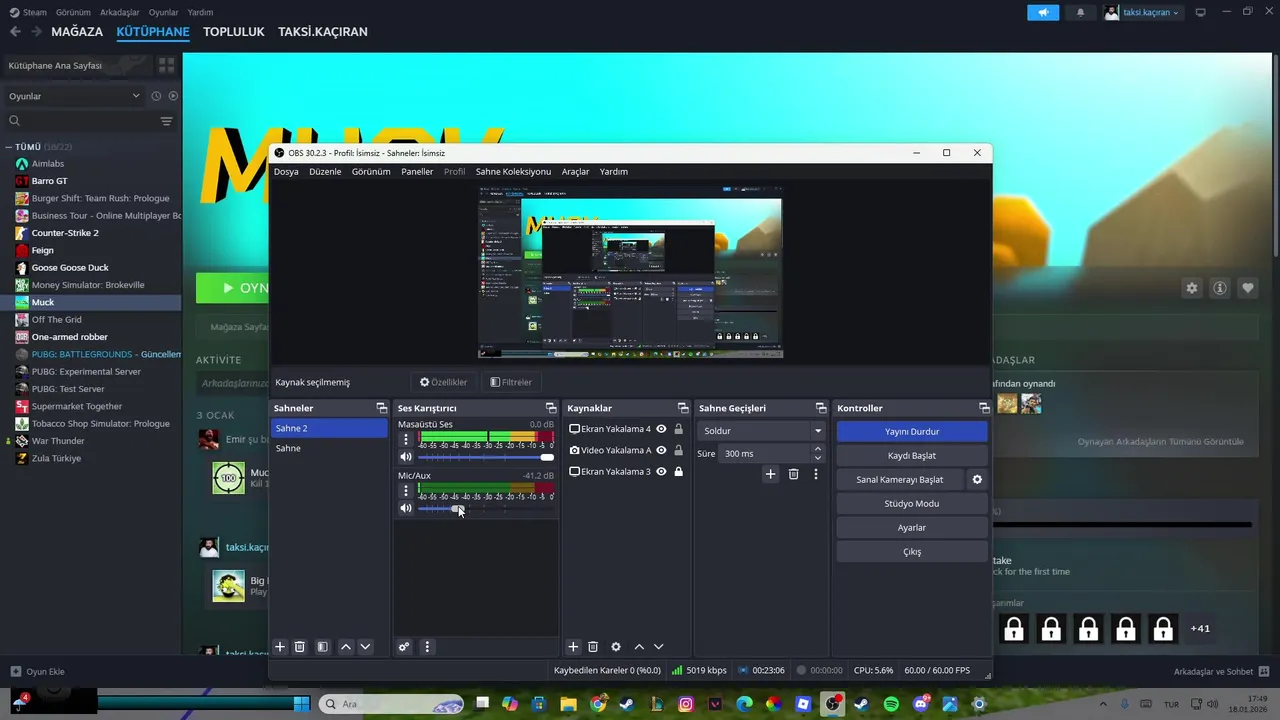
Task: Decrease Süre duration with down arrow
Action: [x=818, y=458]
